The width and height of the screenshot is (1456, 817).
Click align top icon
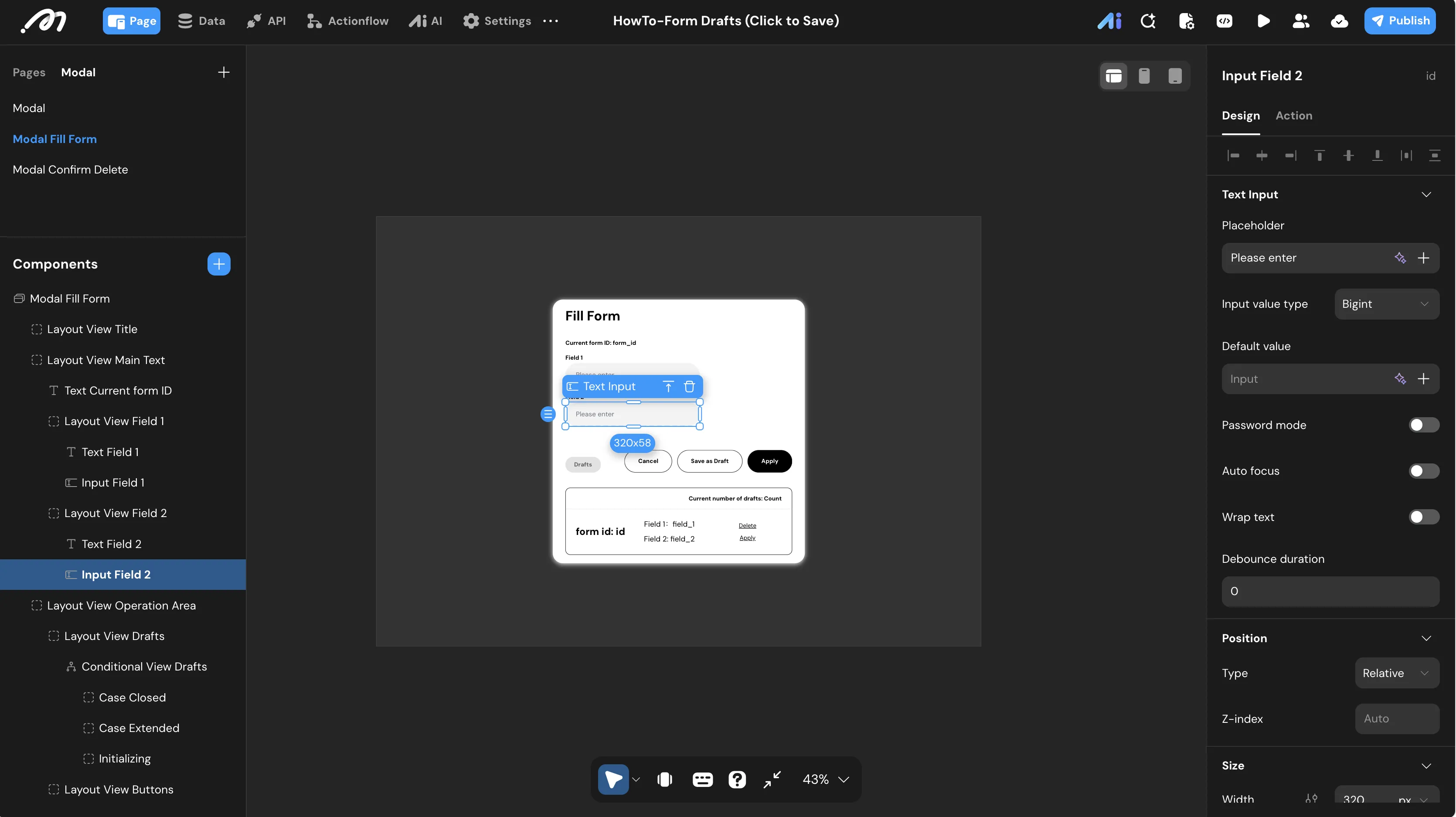point(1319,156)
